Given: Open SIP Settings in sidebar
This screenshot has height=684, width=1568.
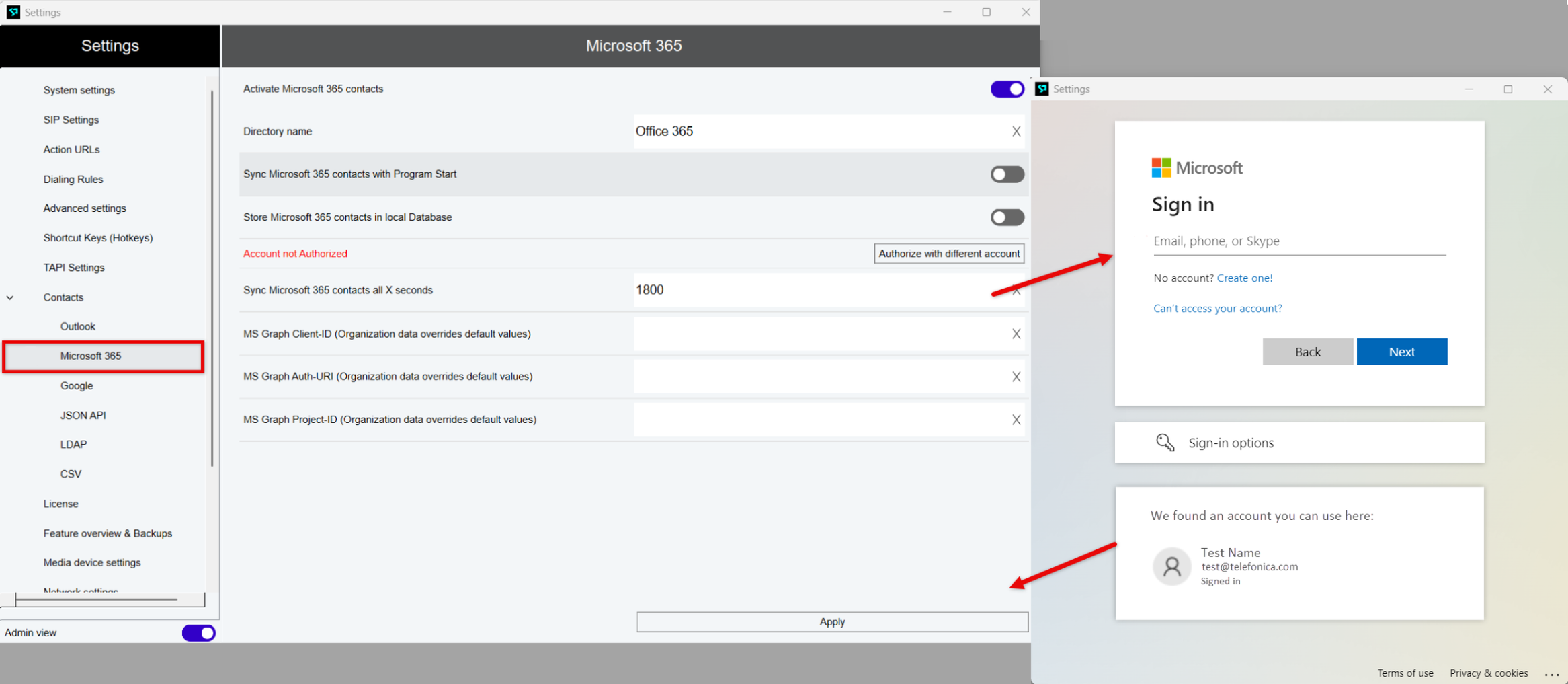Looking at the screenshot, I should click(71, 120).
